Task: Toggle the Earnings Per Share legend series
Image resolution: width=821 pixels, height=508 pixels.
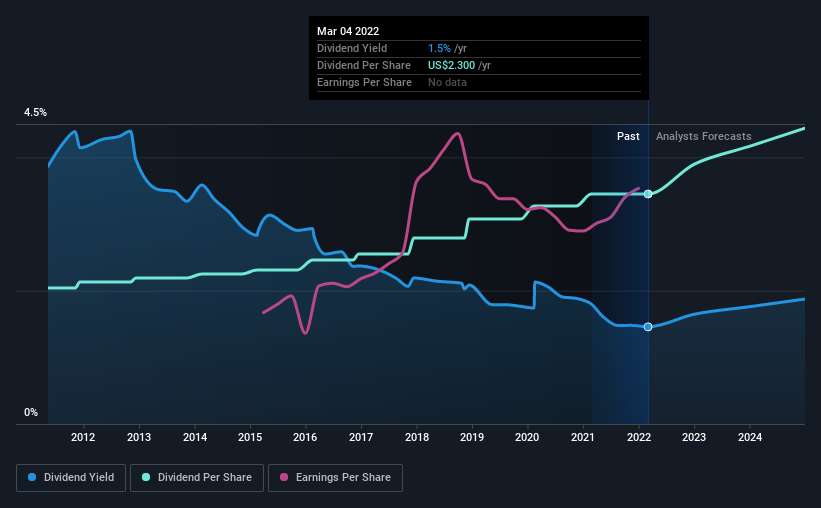Action: 337,478
